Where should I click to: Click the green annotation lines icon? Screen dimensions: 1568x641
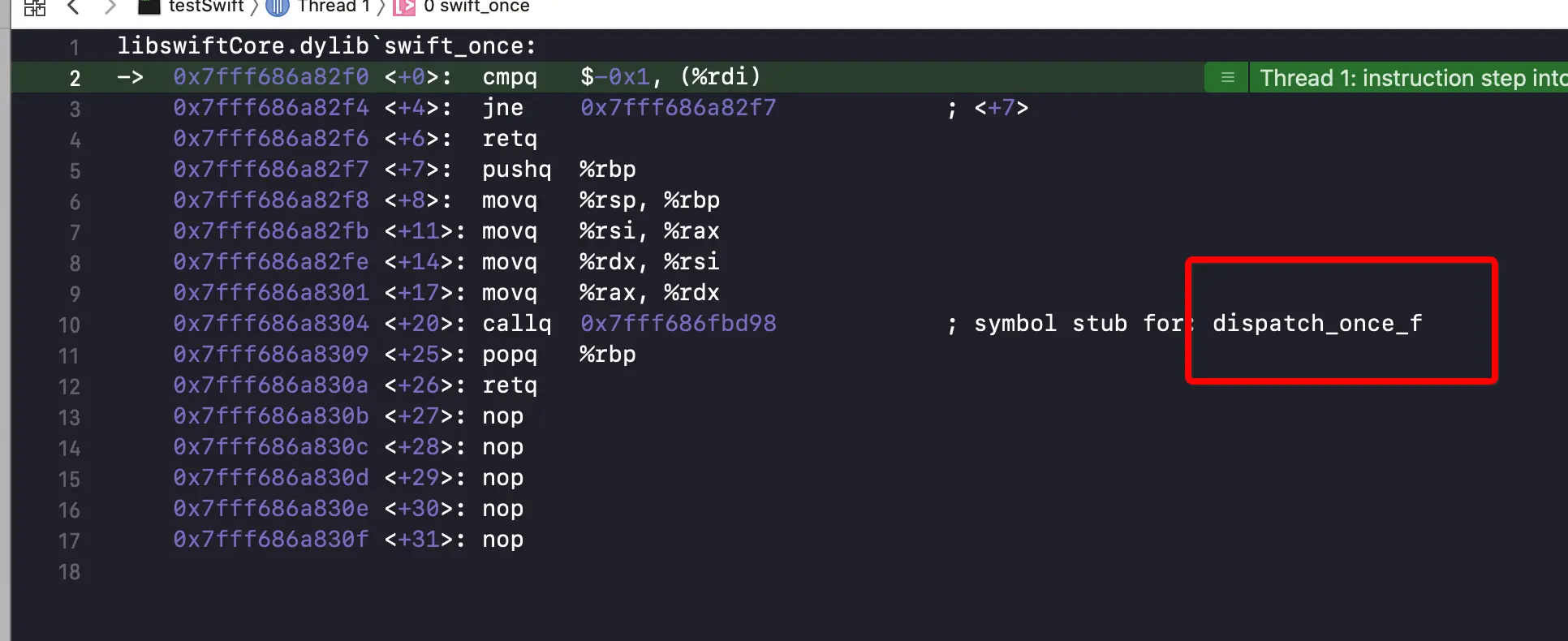pyautogui.click(x=1228, y=77)
